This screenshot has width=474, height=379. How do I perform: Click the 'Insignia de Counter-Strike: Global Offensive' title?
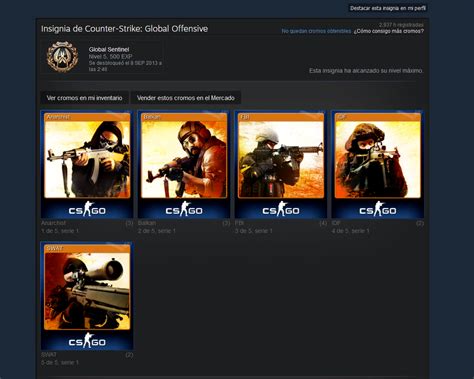tap(124, 29)
